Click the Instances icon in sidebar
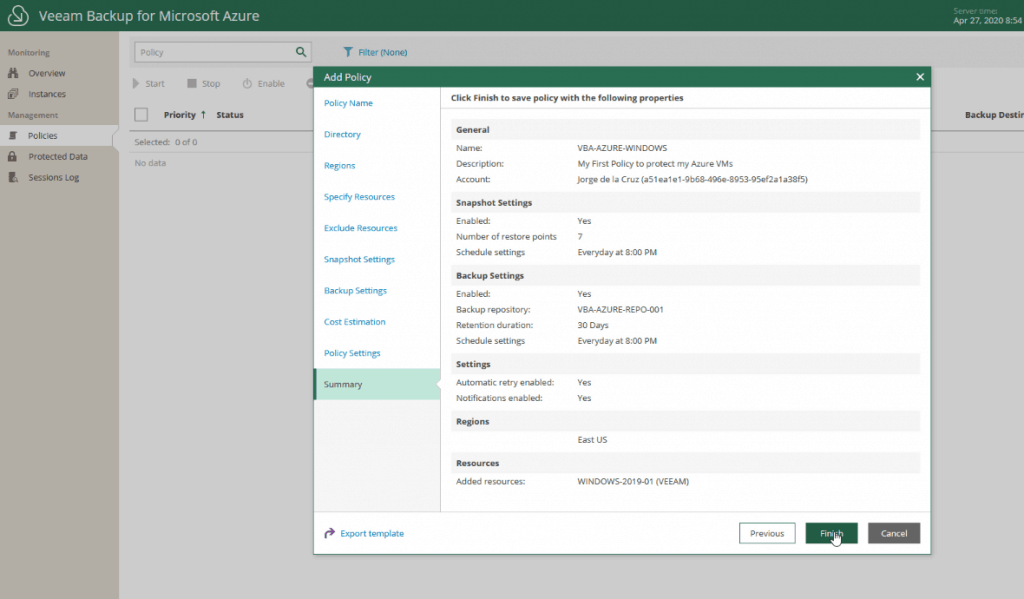This screenshot has width=1024, height=599. coord(13,94)
